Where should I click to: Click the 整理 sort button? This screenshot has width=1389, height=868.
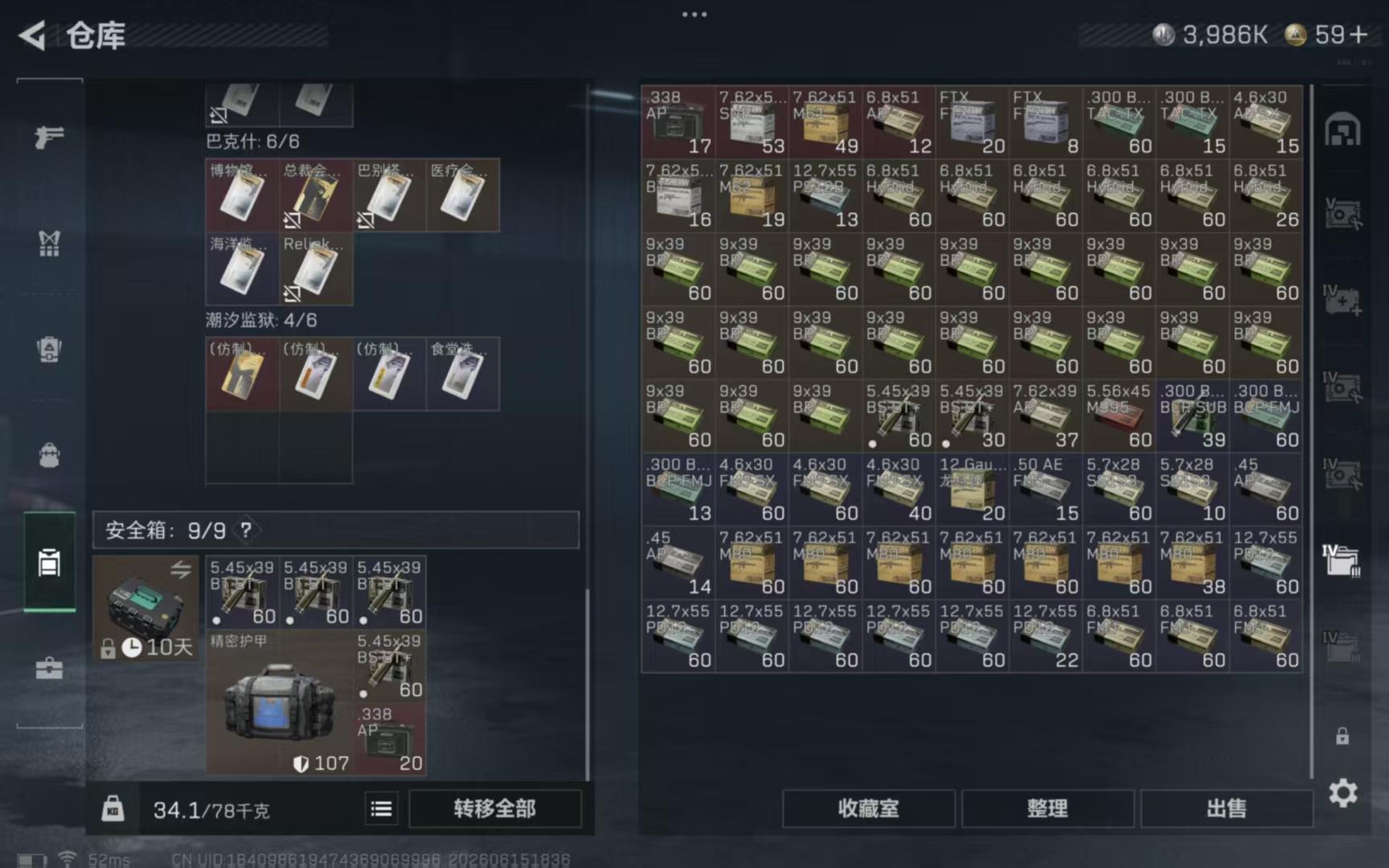click(1047, 809)
